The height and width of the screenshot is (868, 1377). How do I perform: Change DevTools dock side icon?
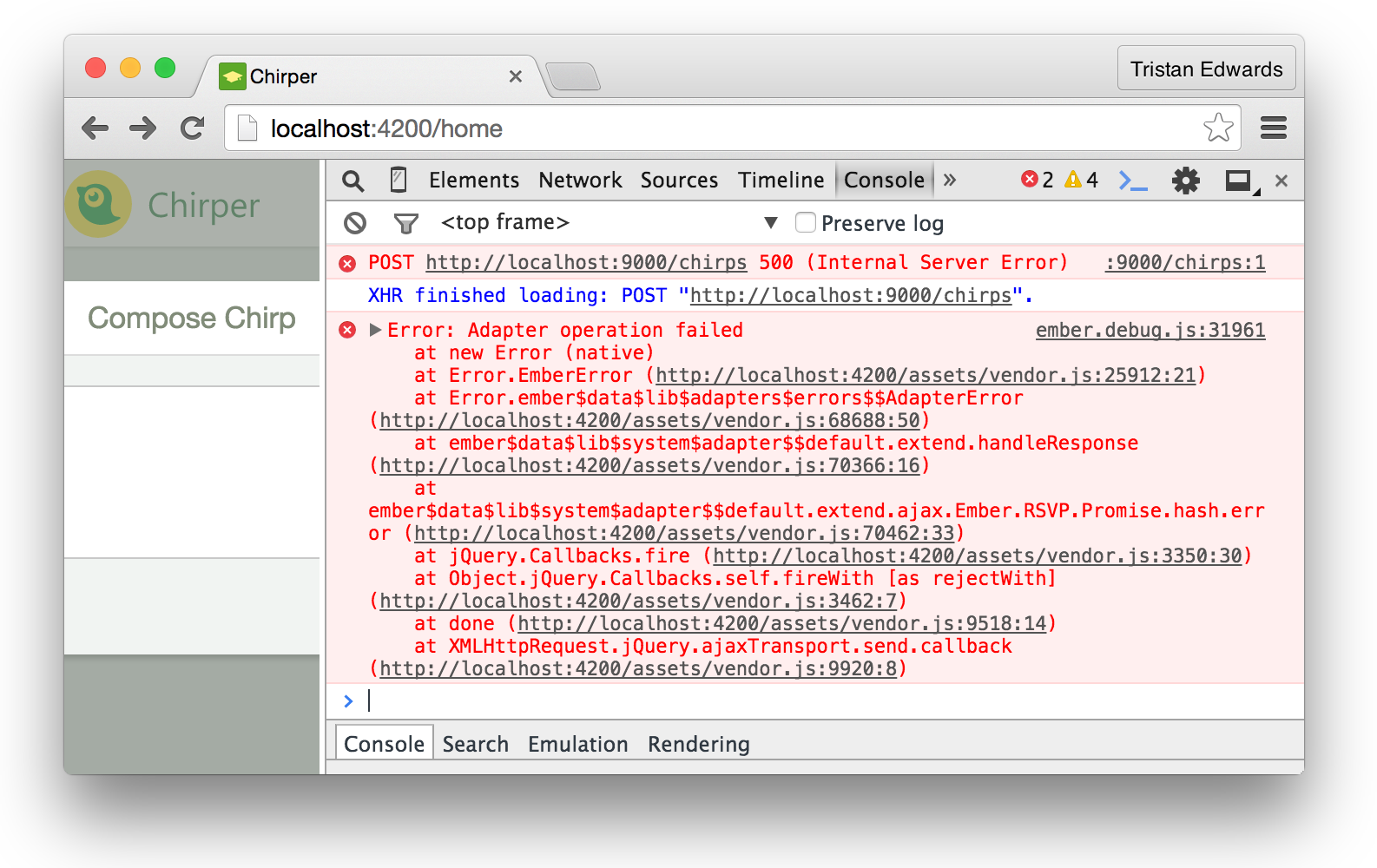(x=1239, y=181)
